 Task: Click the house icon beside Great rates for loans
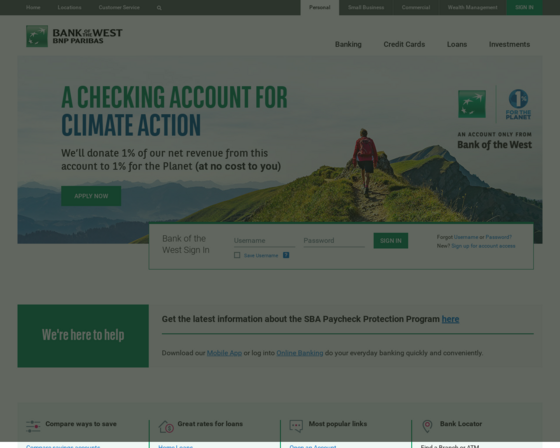click(x=166, y=426)
